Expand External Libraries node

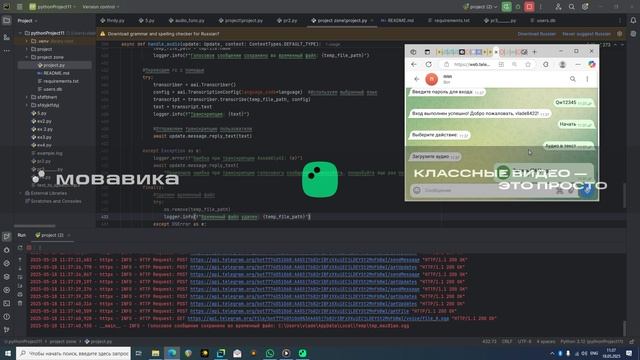click(20, 193)
